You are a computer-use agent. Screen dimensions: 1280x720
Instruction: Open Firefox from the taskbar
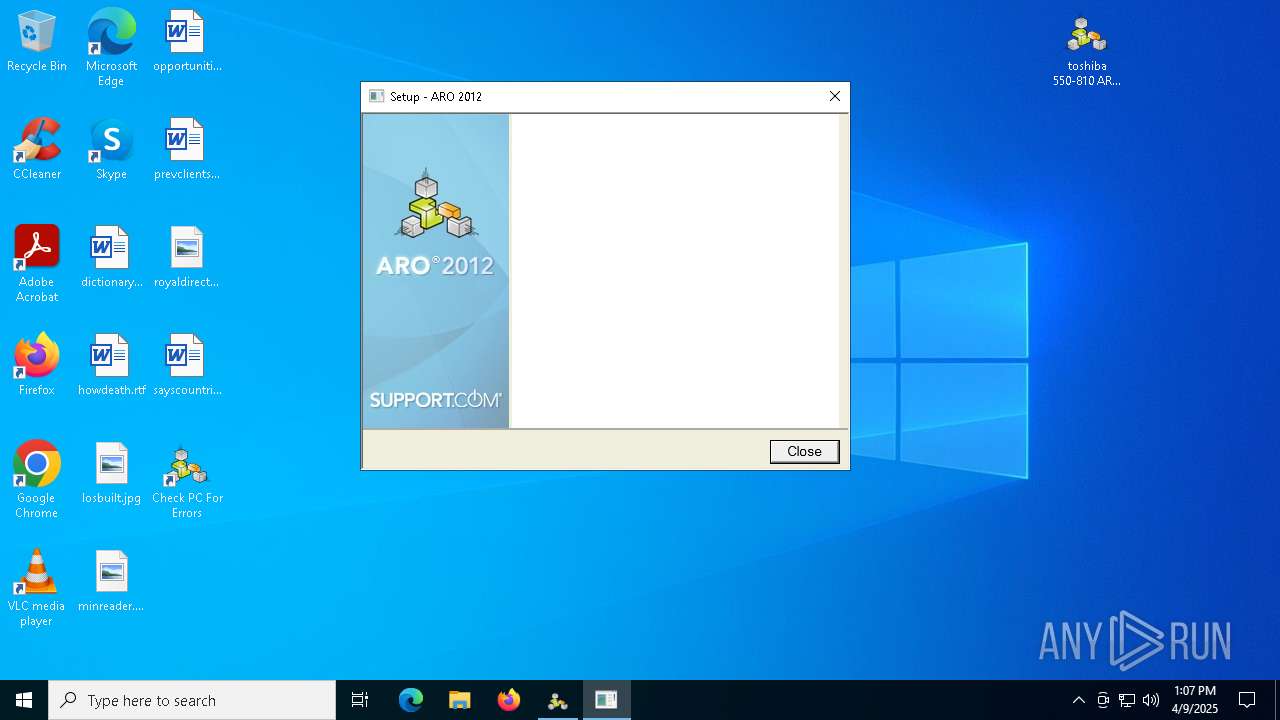click(509, 700)
